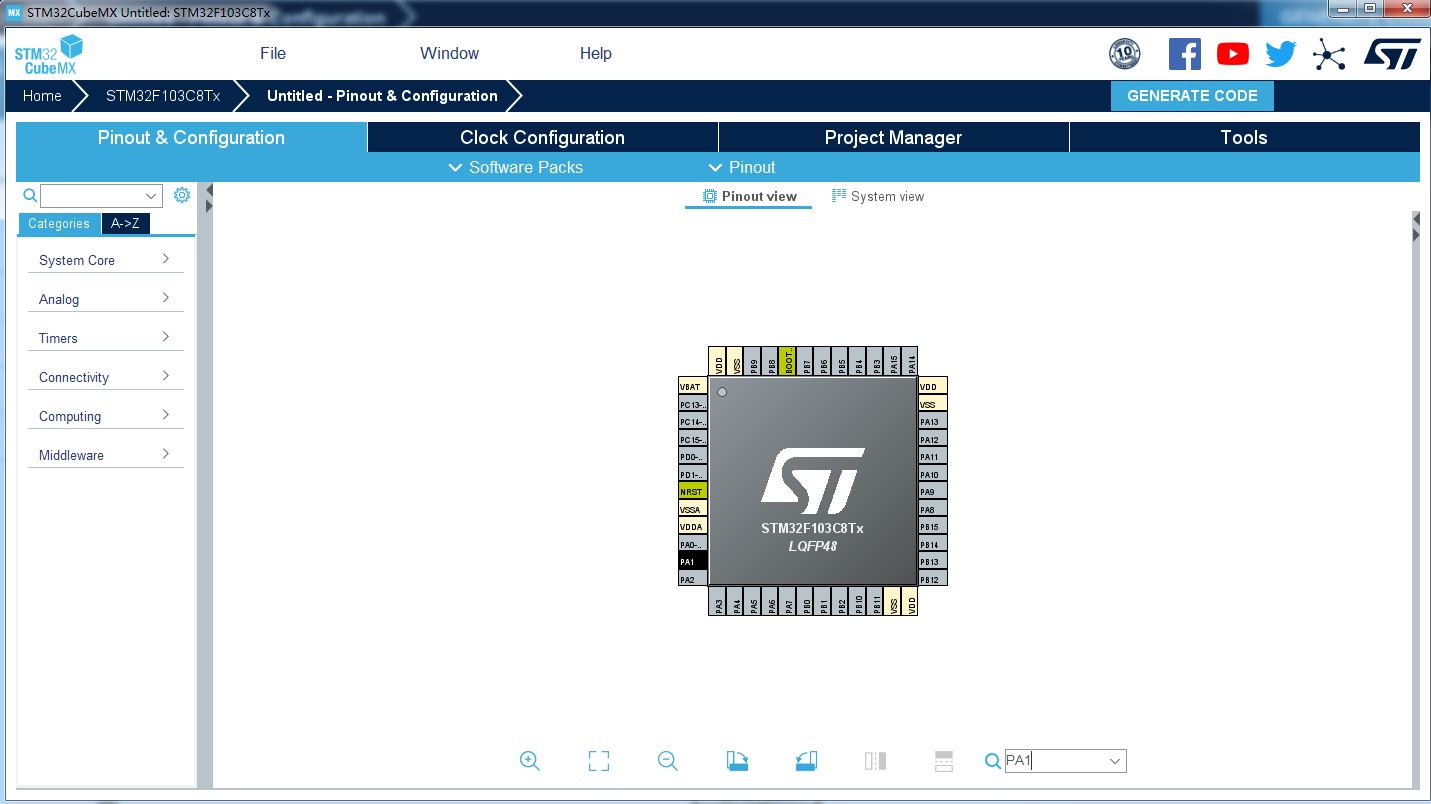Expand the Connectivity category
This screenshot has width=1431, height=804.
click(x=106, y=377)
